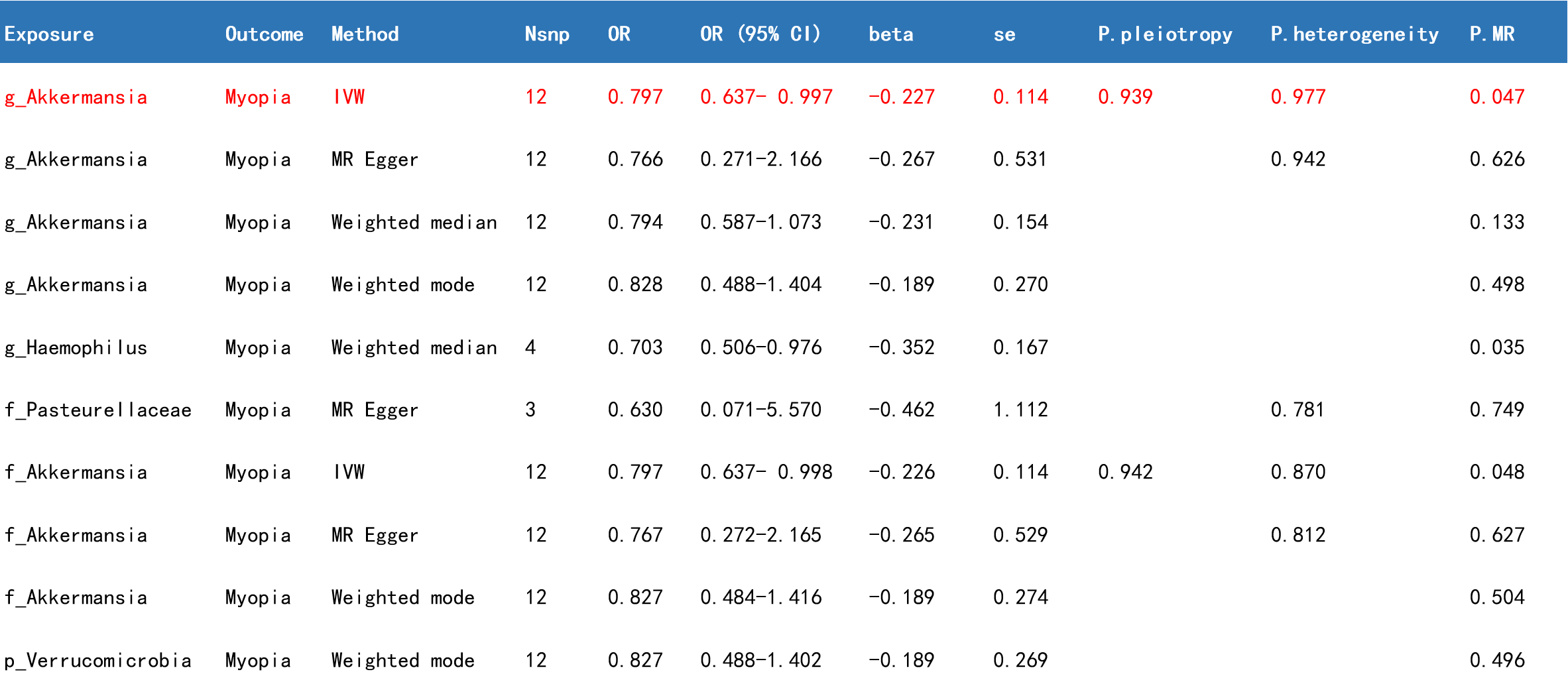Click the Nsnp column header
This screenshot has height=690, width=1568.
[x=546, y=34]
